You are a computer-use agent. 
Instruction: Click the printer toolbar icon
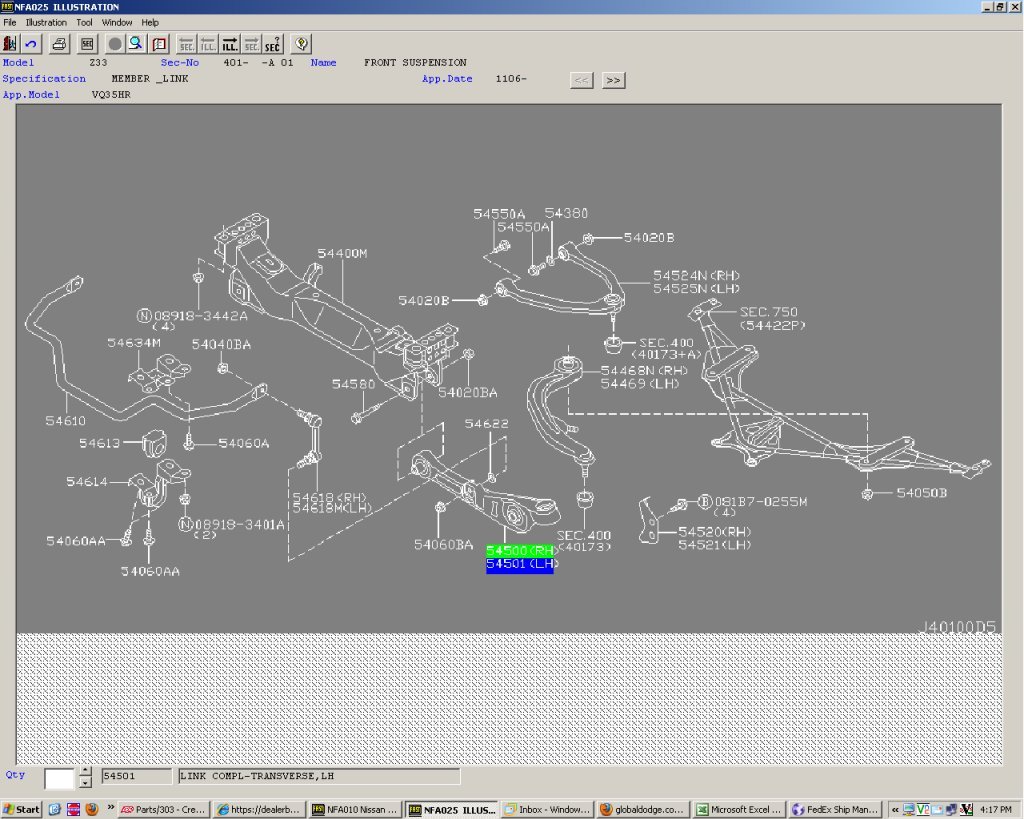coord(59,44)
